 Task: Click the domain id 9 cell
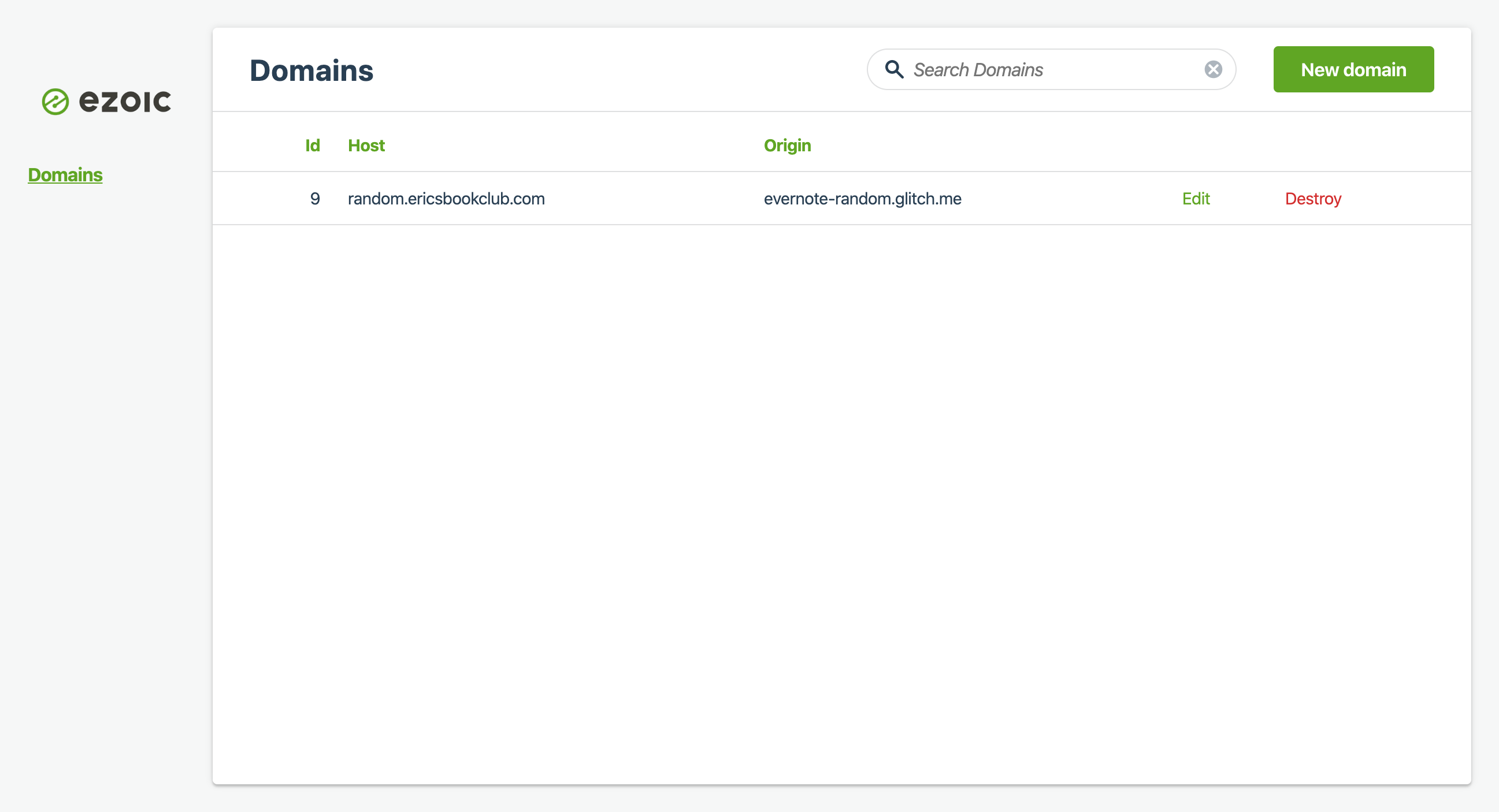point(315,199)
